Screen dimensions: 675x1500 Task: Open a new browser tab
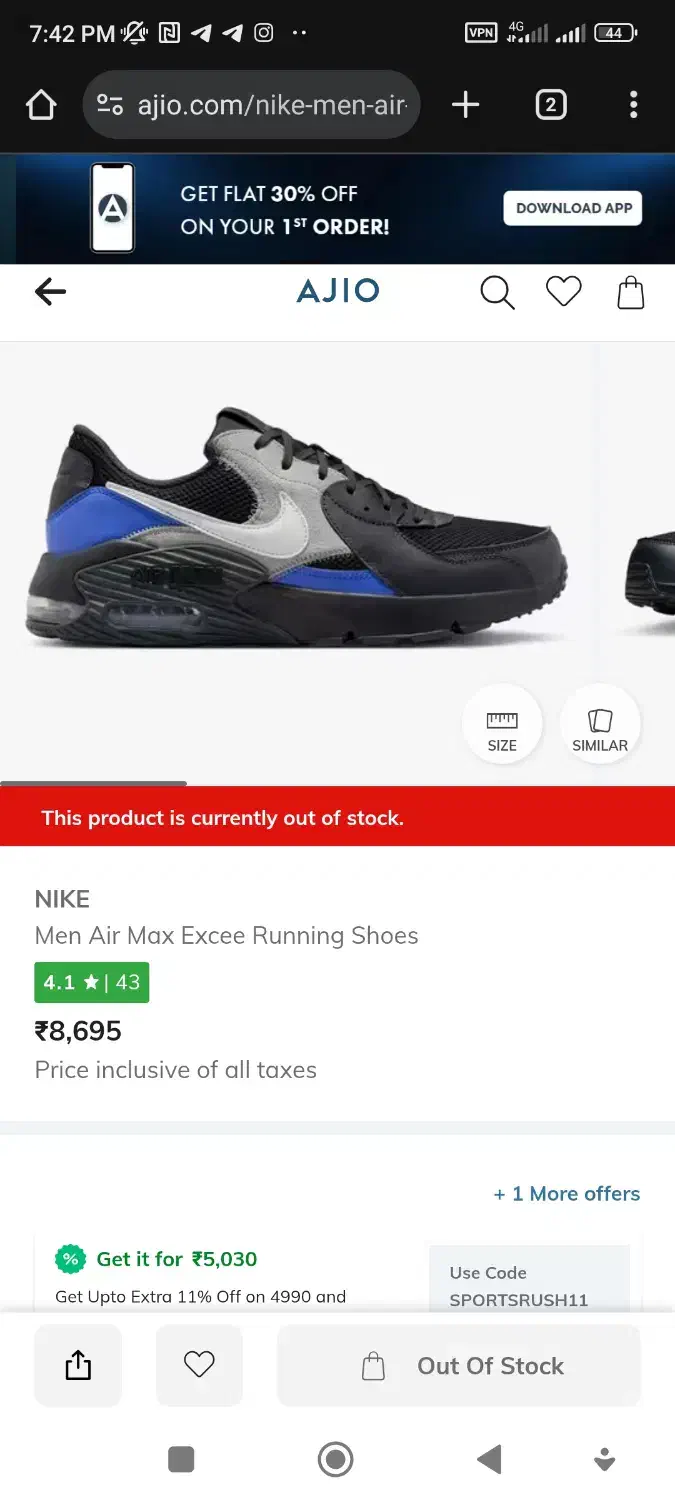click(x=465, y=105)
